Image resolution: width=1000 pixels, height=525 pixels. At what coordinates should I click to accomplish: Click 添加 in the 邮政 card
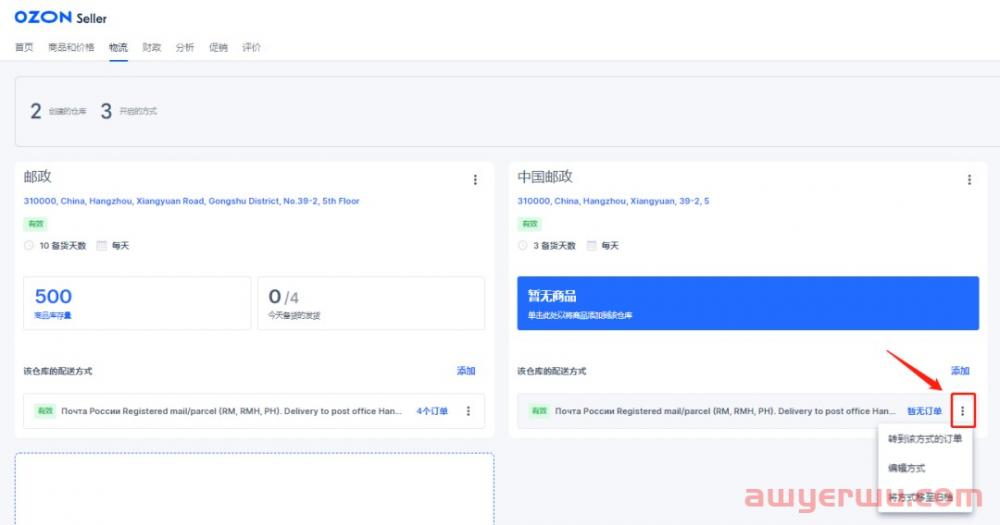point(466,371)
